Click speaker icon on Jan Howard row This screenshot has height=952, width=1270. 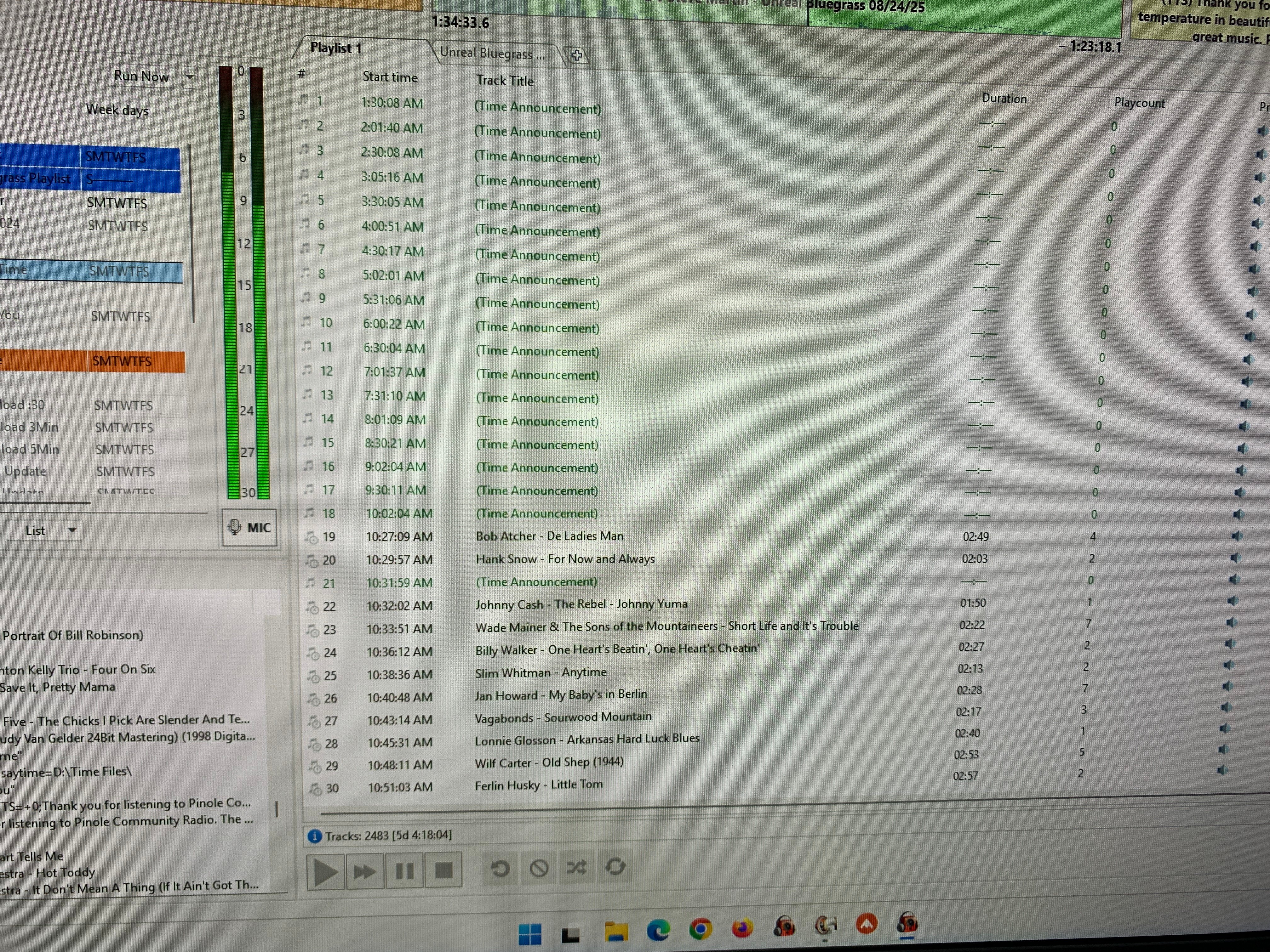point(1227,686)
